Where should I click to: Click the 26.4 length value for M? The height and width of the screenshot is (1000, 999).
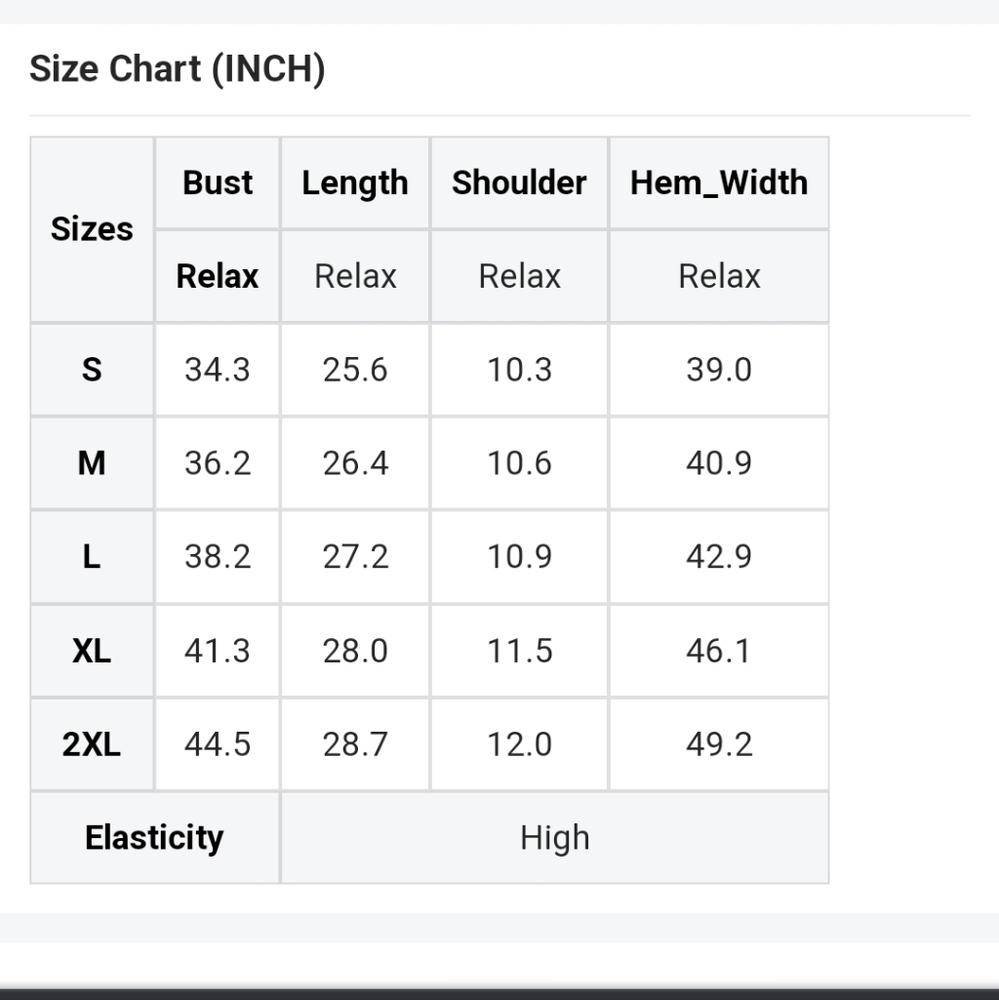tap(355, 464)
